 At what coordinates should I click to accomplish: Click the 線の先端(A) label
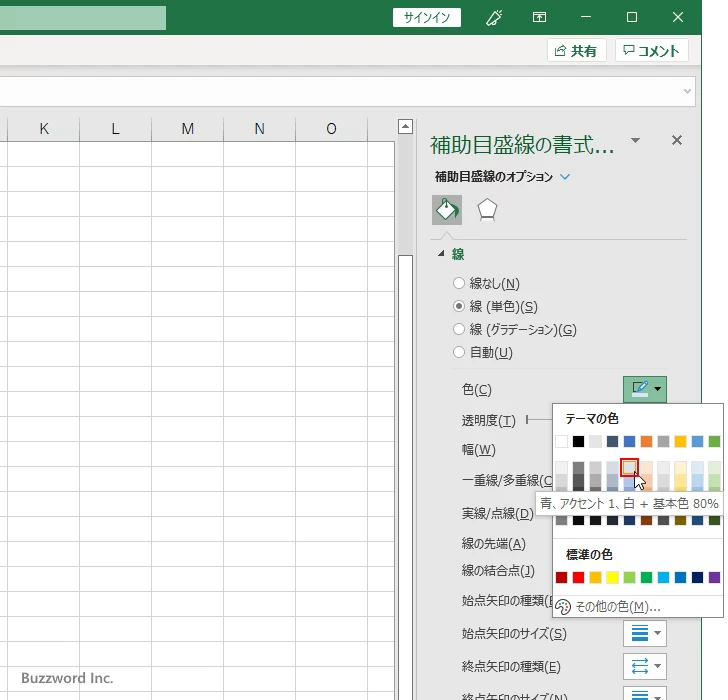click(494, 543)
